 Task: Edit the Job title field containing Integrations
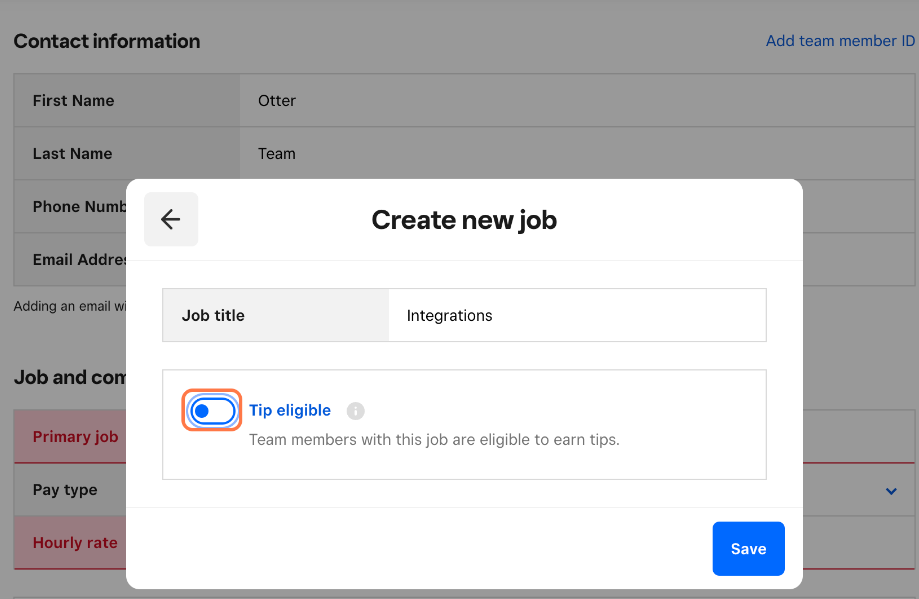pyautogui.click(x=577, y=315)
